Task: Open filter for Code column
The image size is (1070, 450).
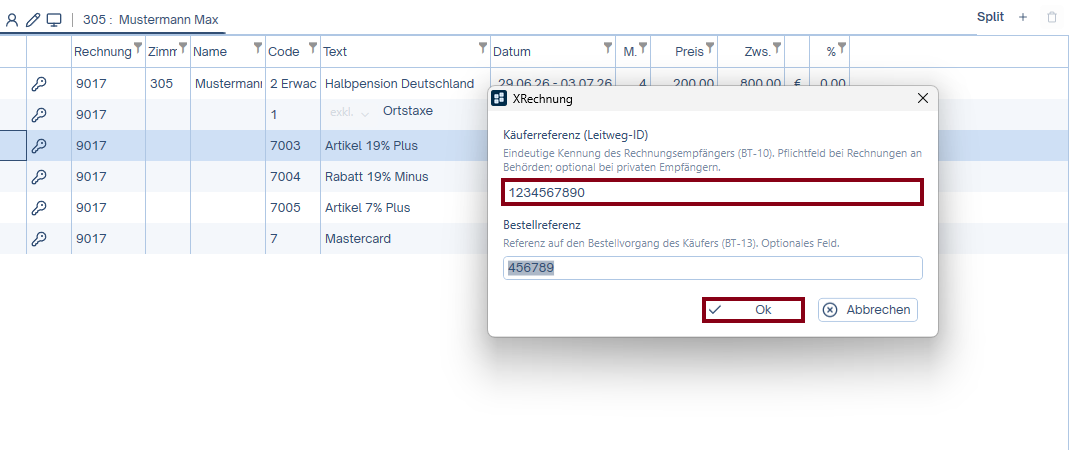Action: pyautogui.click(x=313, y=47)
